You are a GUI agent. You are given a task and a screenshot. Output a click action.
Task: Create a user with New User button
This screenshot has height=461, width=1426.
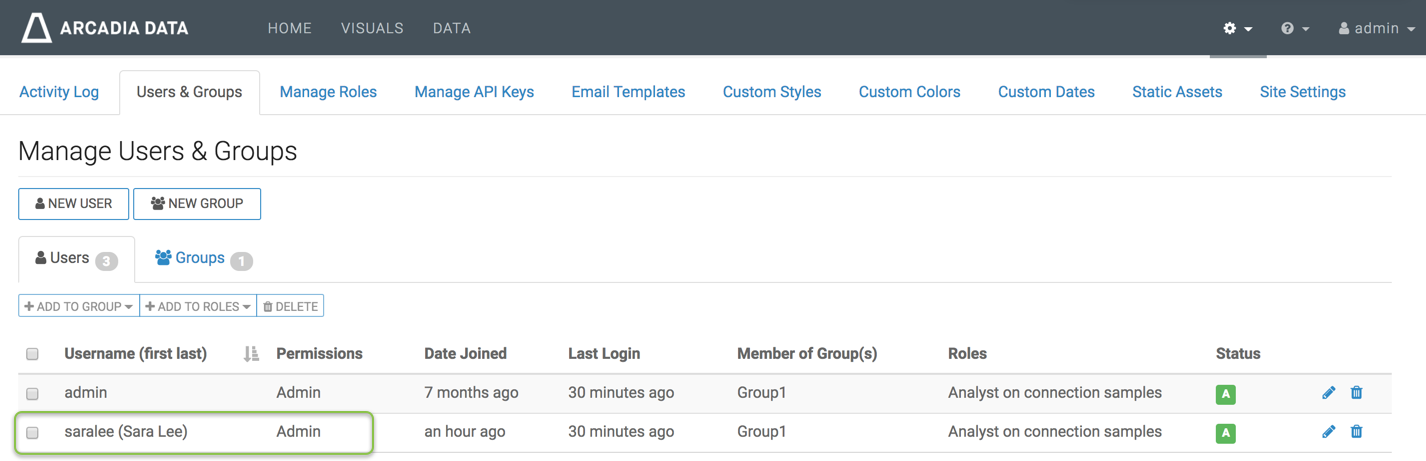73,204
